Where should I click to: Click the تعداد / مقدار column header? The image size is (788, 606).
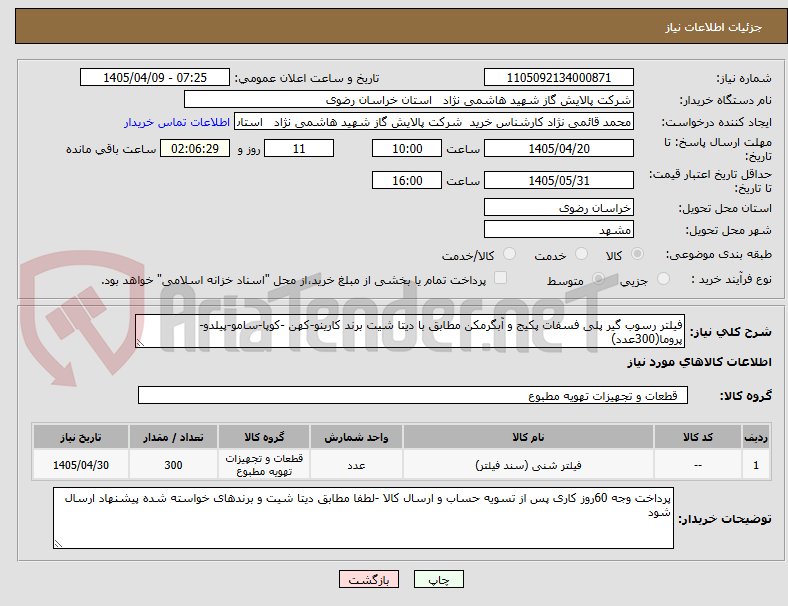[173, 437]
